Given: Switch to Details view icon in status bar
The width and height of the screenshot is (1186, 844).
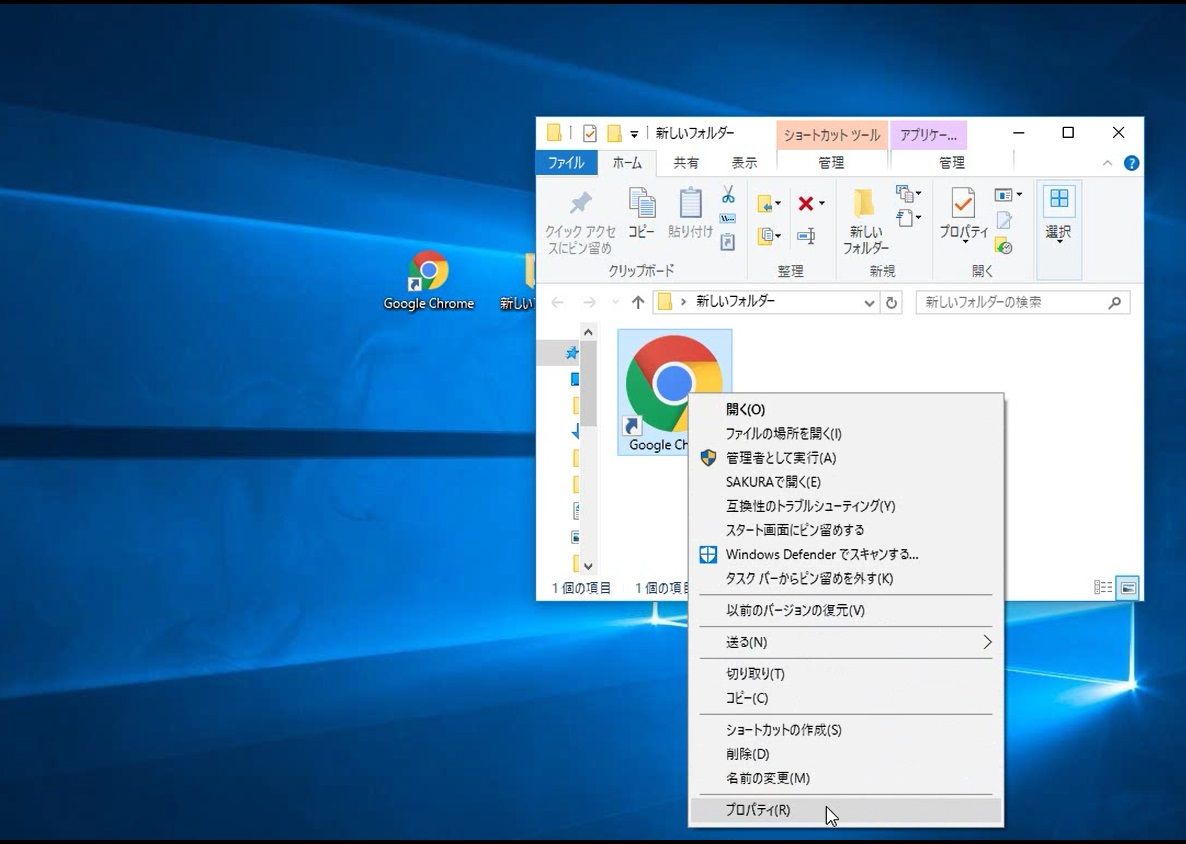Looking at the screenshot, I should pyautogui.click(x=1103, y=587).
